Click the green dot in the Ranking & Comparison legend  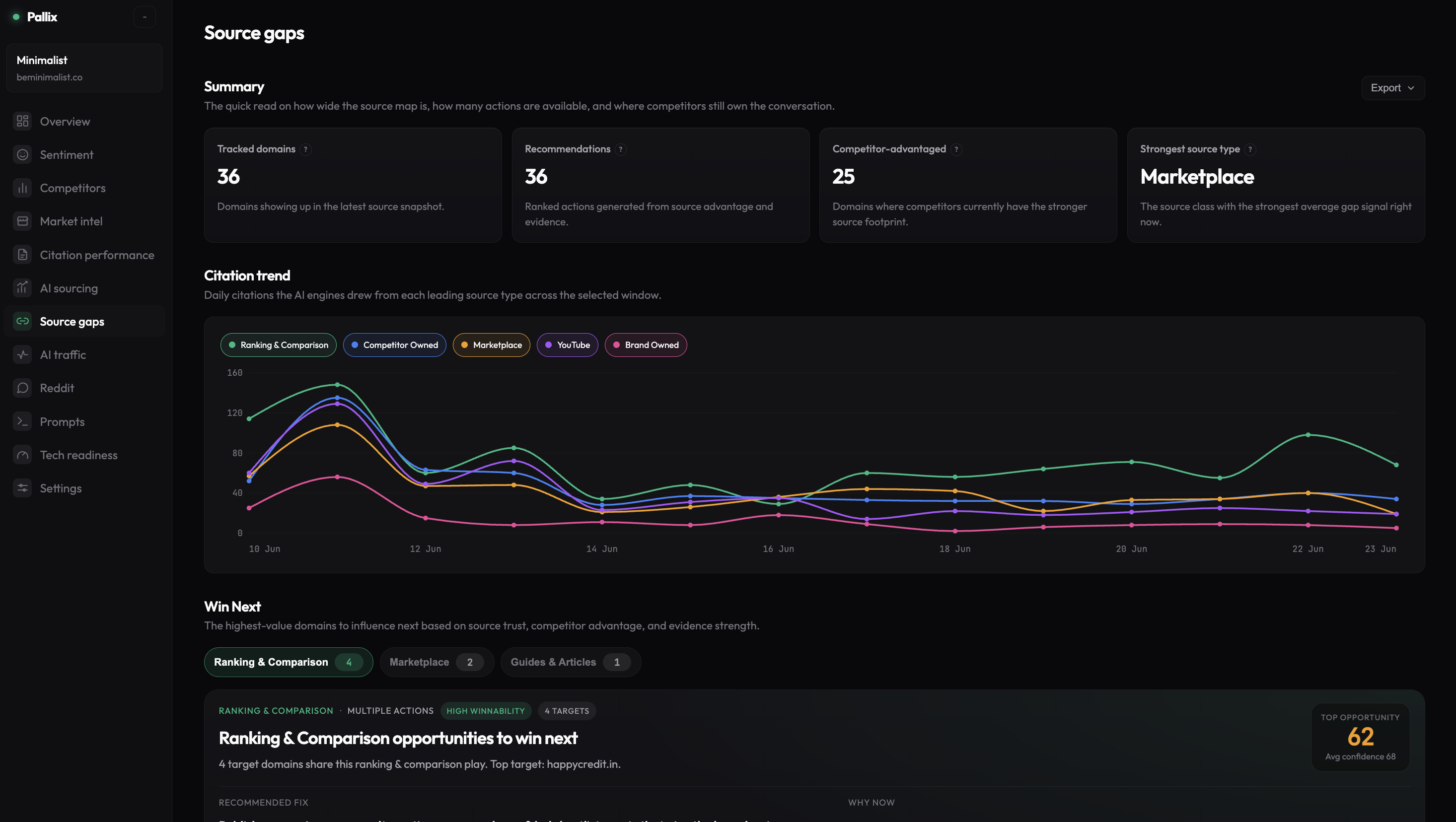coord(232,344)
